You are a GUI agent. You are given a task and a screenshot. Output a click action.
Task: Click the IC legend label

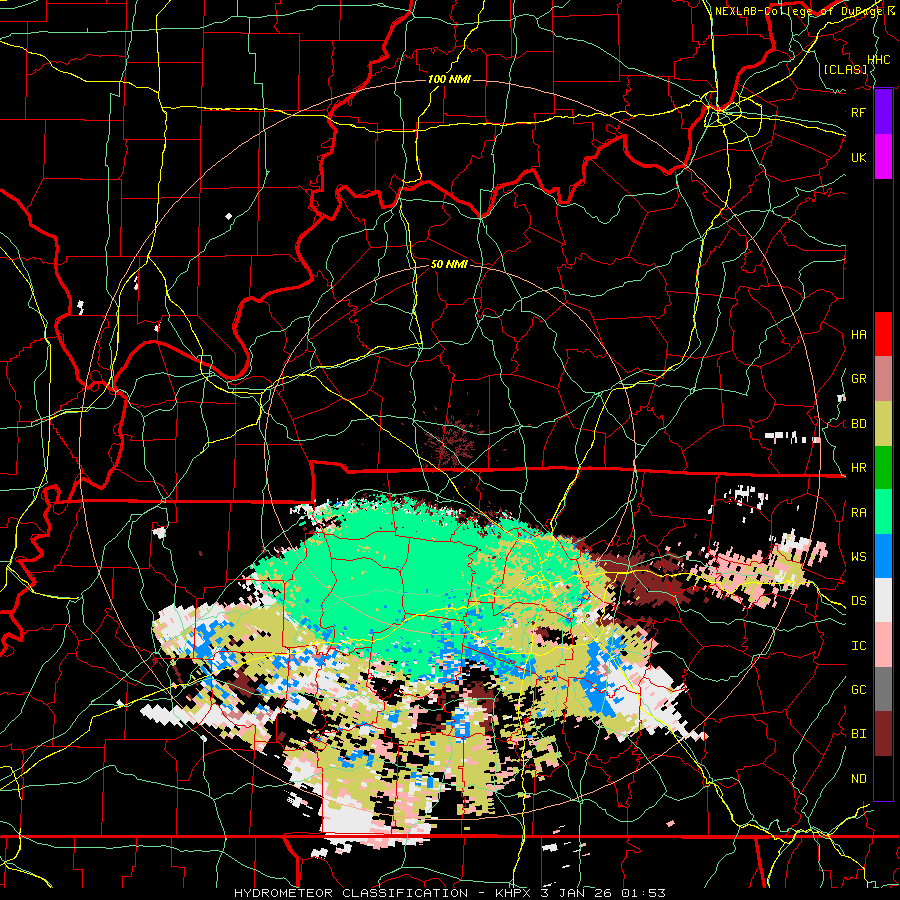tap(859, 646)
